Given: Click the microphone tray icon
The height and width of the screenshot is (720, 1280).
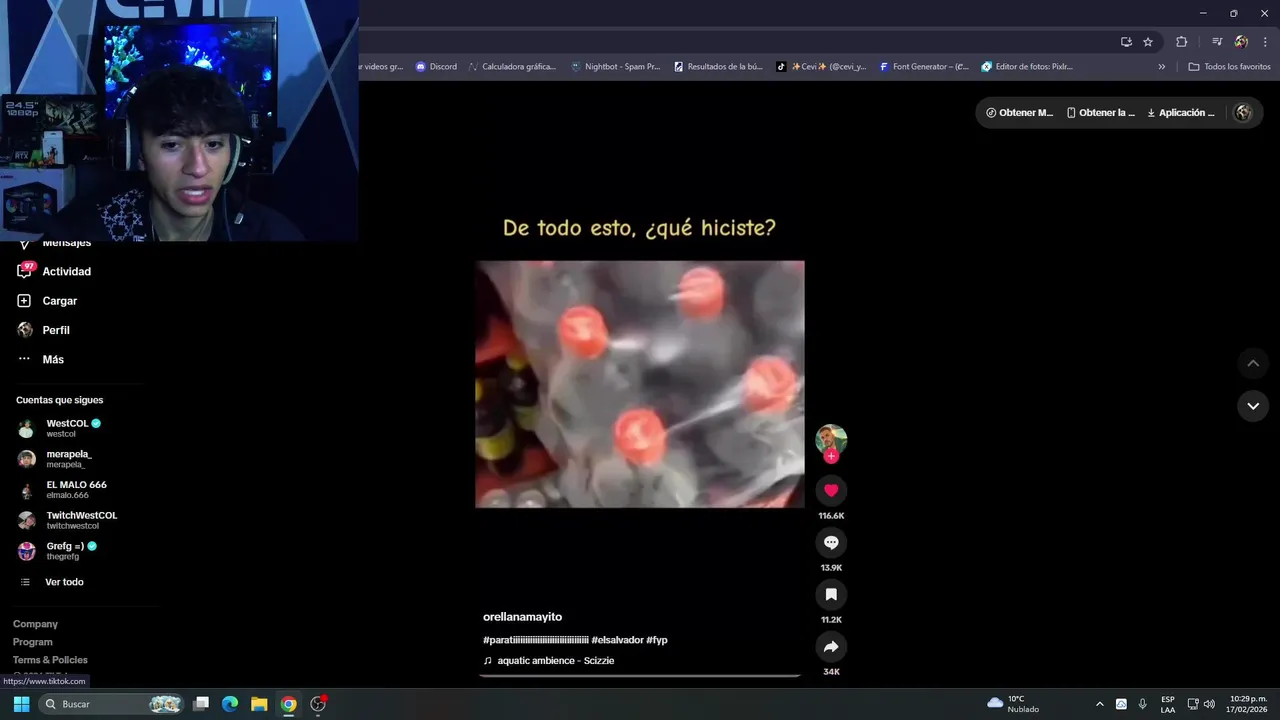Looking at the screenshot, I should point(1143,704).
